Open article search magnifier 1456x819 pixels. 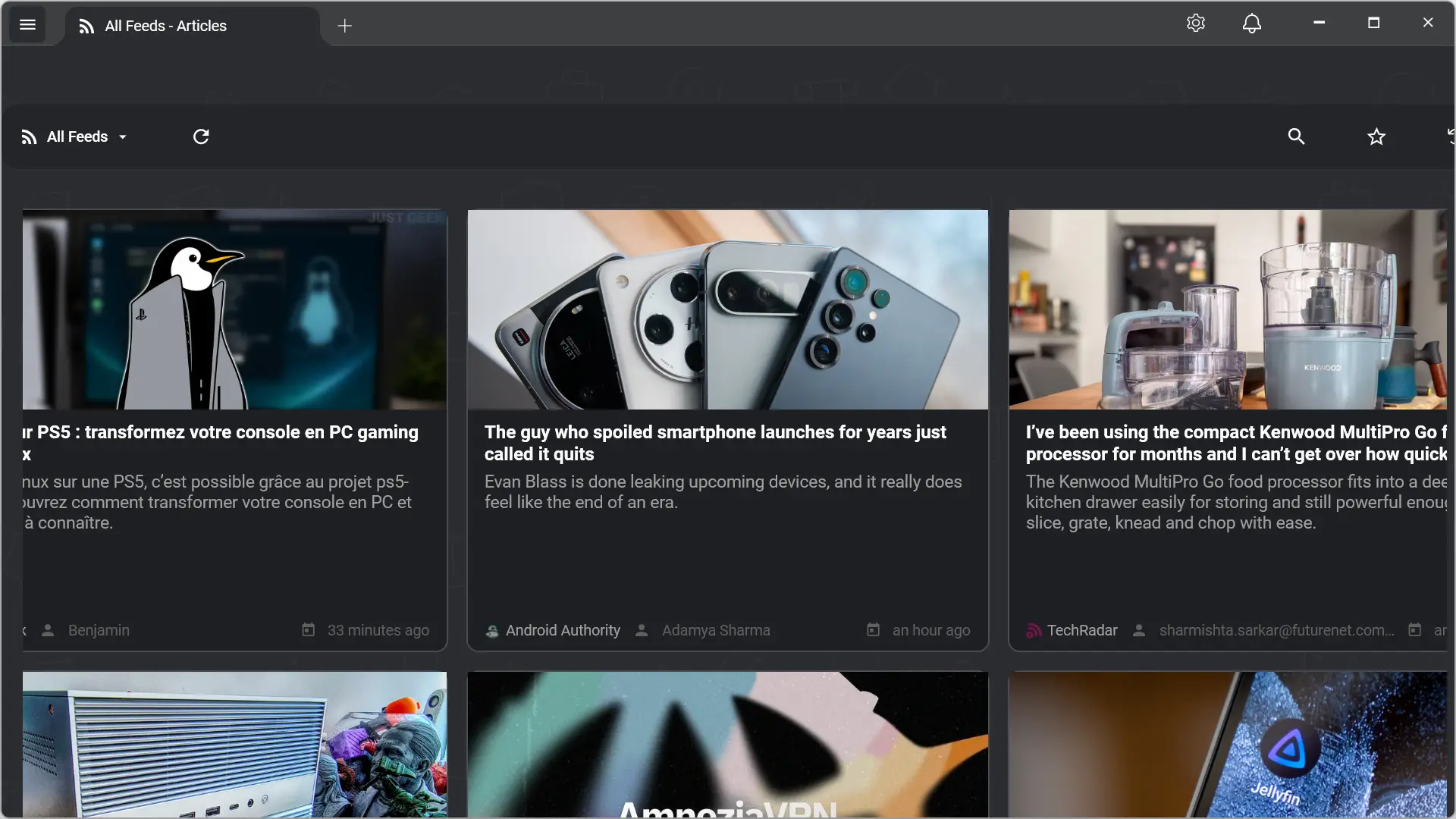tap(1296, 136)
